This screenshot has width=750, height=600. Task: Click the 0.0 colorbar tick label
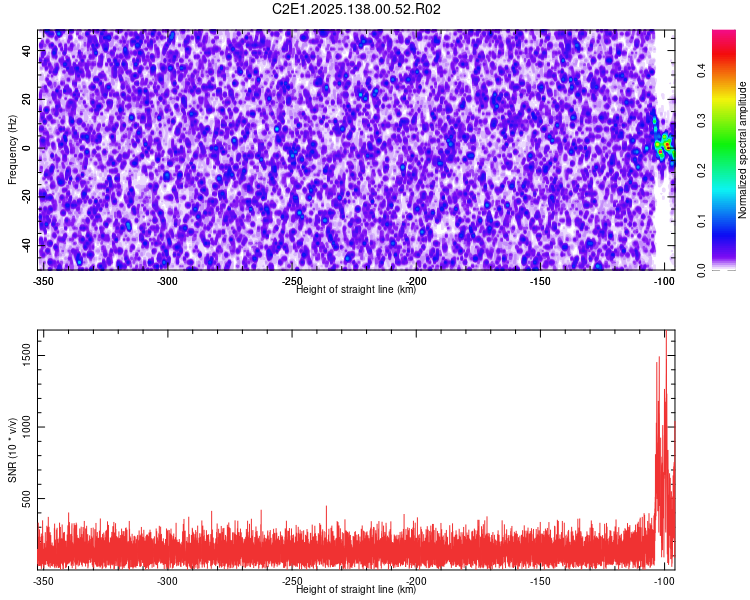point(701,270)
